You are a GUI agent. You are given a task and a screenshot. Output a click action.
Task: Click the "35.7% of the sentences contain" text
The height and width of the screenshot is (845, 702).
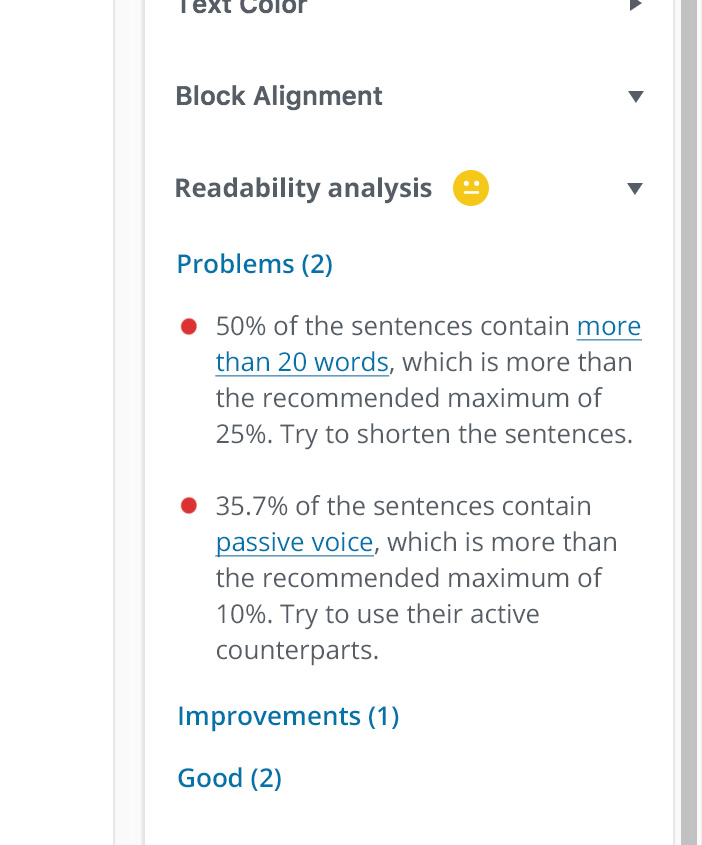tap(403, 506)
